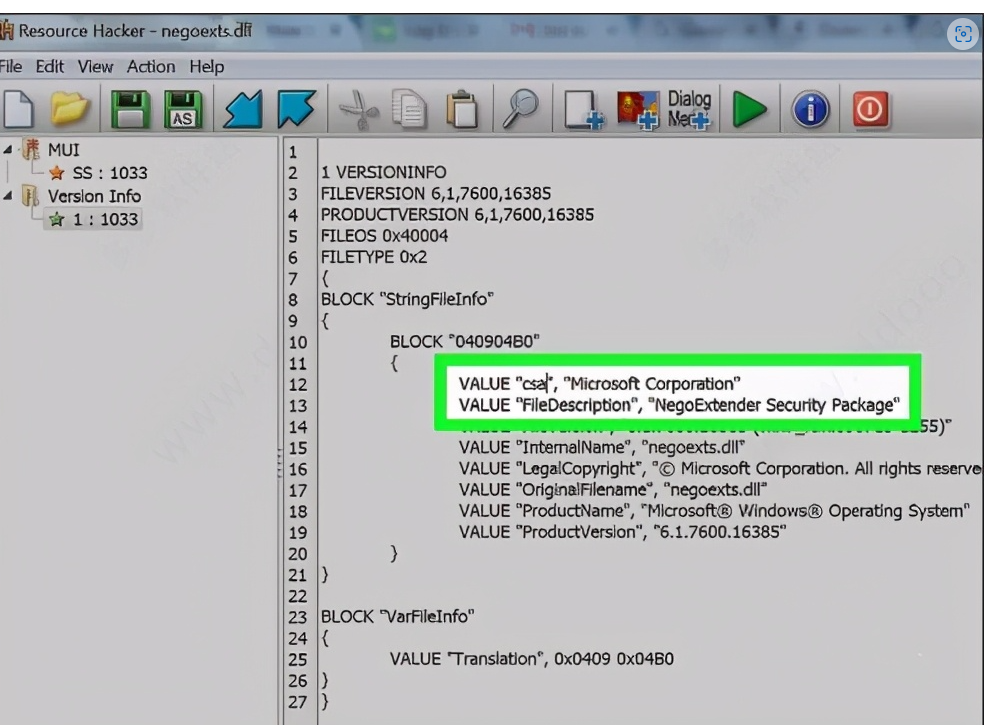Click the blue Info icon
This screenshot has height=725, width=991.
(x=811, y=110)
